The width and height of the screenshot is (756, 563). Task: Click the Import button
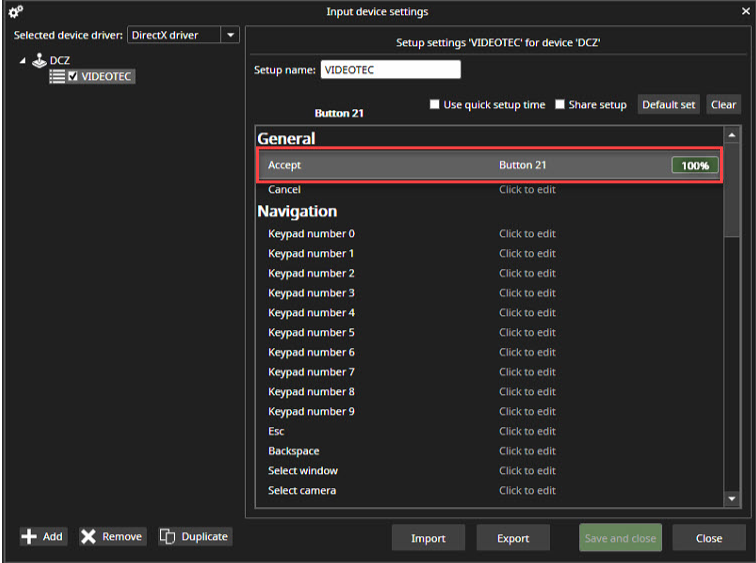tap(428, 538)
